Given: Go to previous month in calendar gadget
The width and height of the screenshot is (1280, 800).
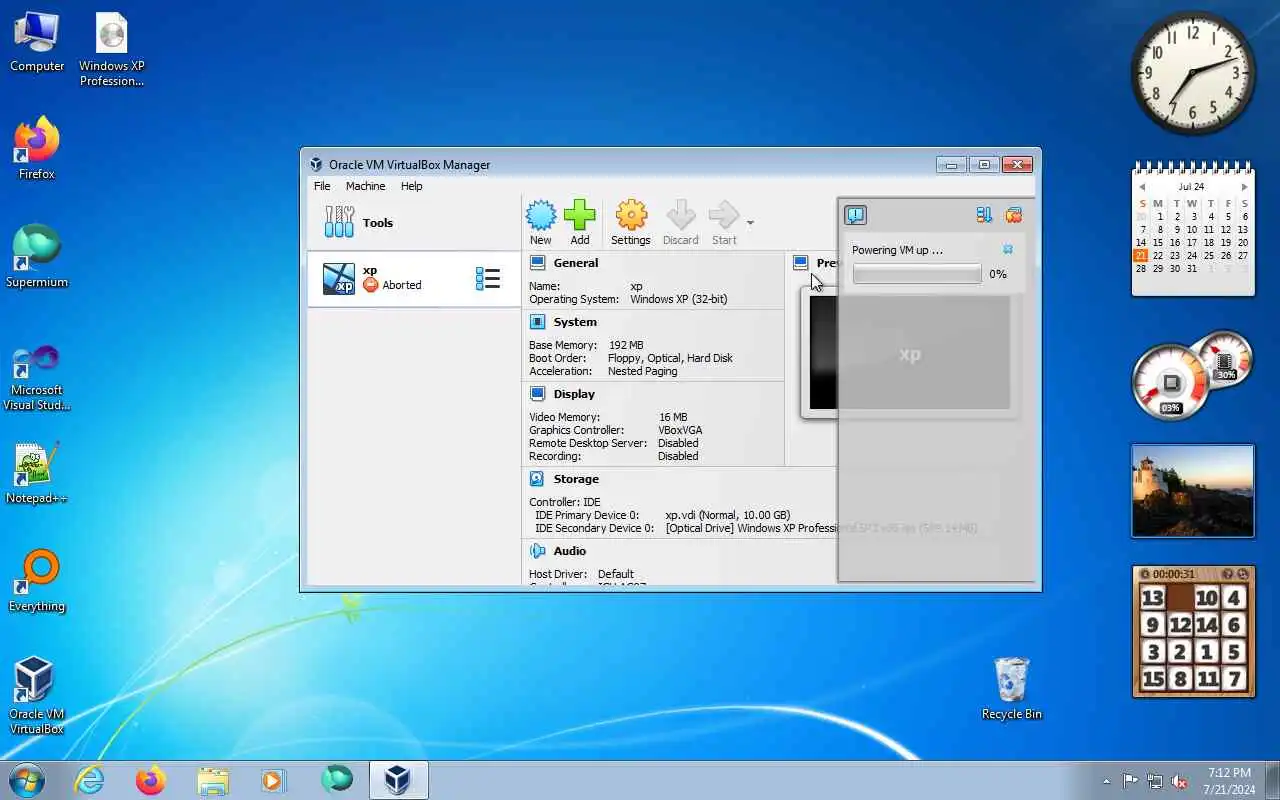Looking at the screenshot, I should pyautogui.click(x=1142, y=187).
